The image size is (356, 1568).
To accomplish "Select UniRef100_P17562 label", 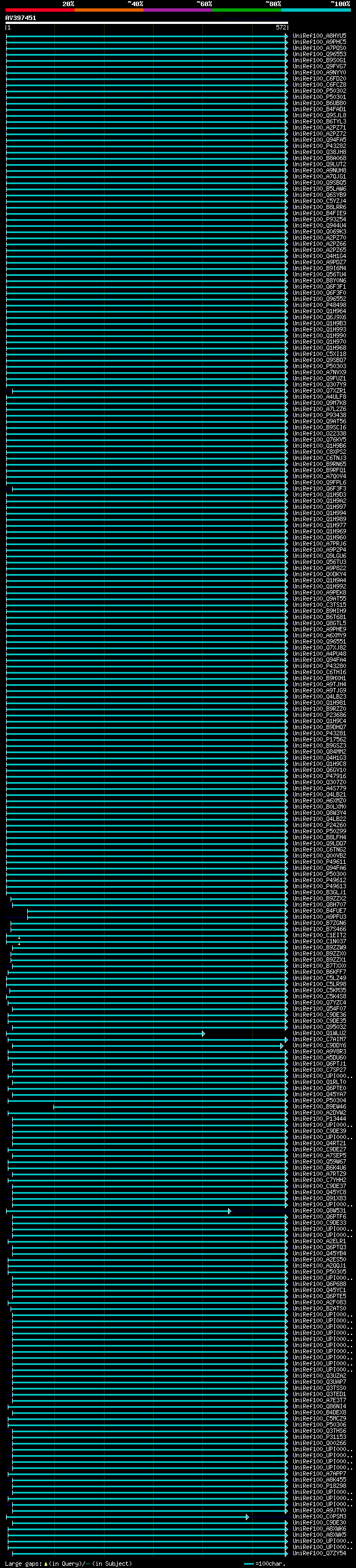I will (319, 740).
